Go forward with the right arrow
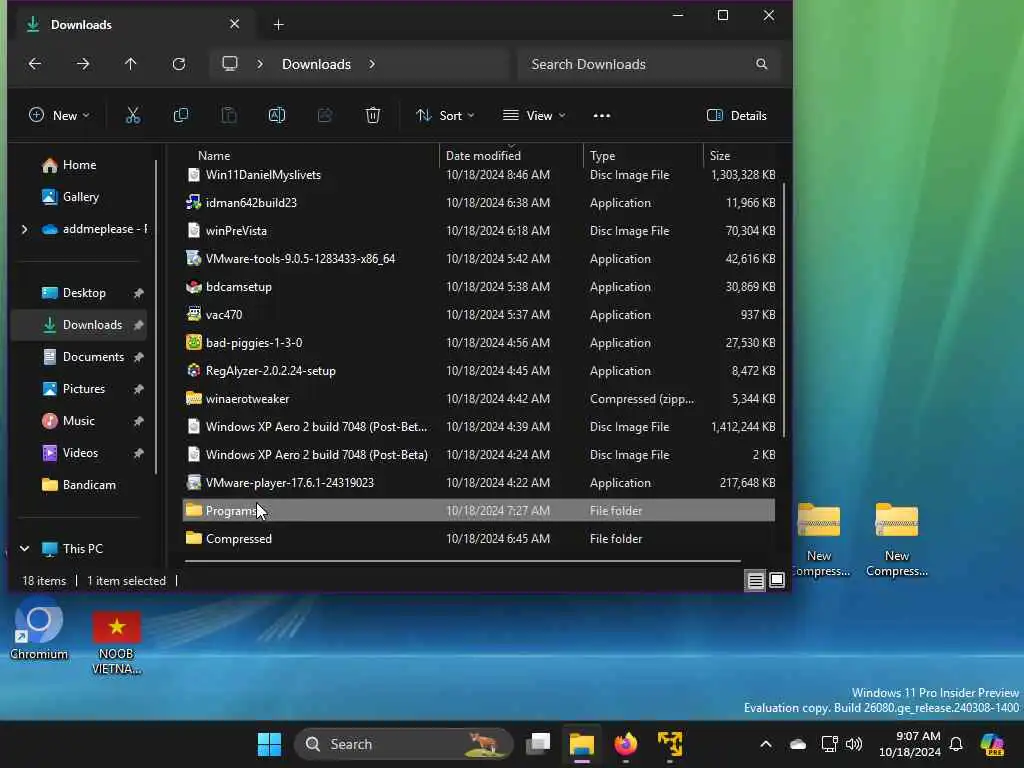 (x=83, y=64)
